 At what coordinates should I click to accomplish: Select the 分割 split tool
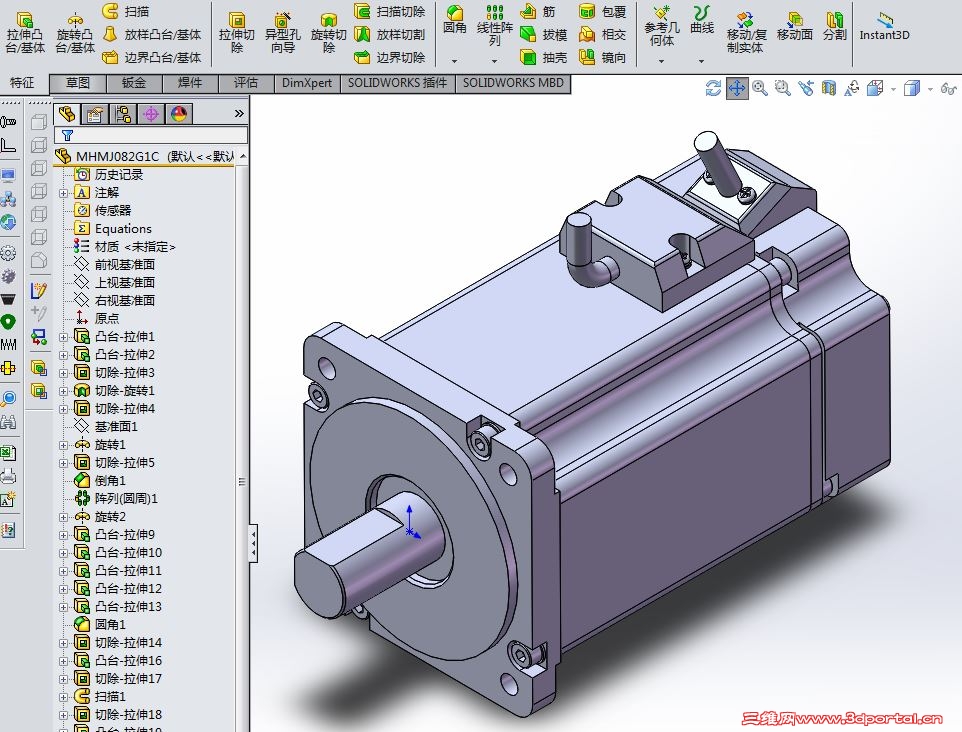coord(834,26)
